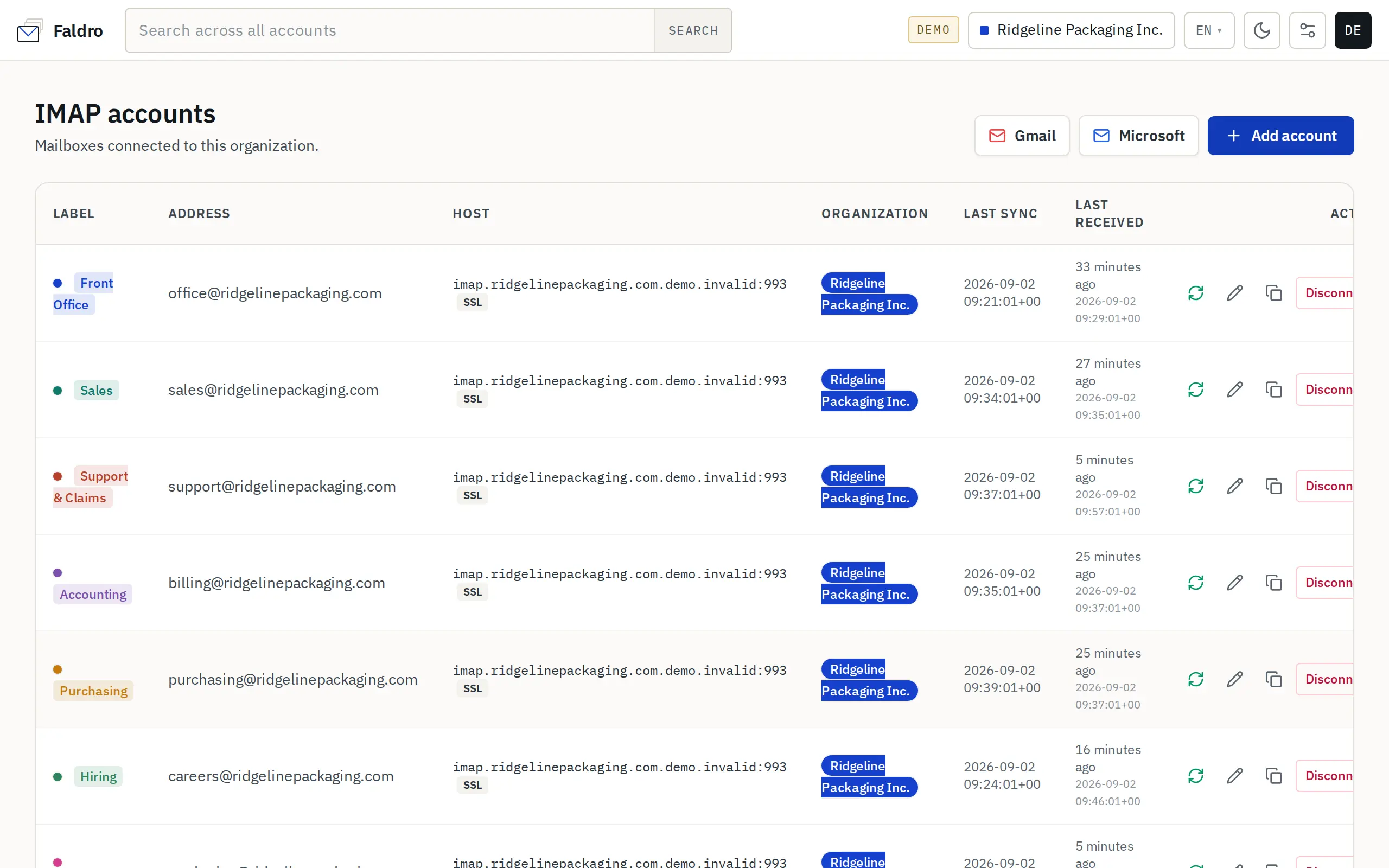Image resolution: width=1389 pixels, height=868 pixels.
Task: Disconnect the Accounting account
Action: [1325, 583]
